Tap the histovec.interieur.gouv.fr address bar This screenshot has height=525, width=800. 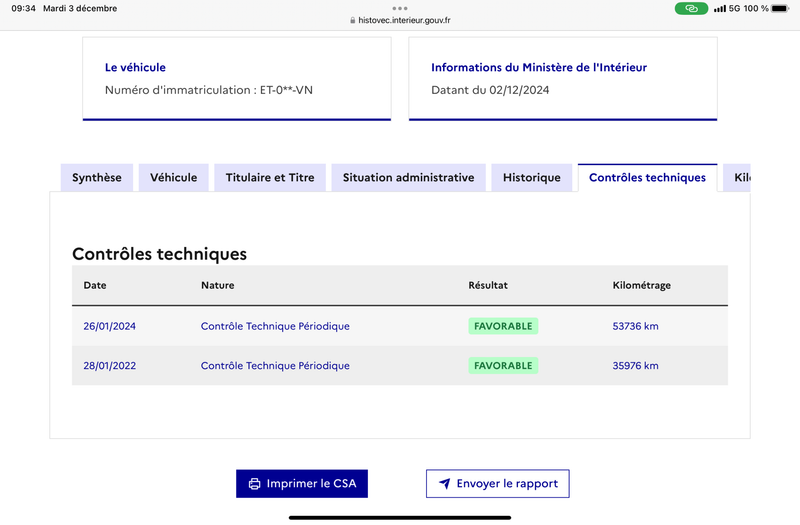click(x=400, y=20)
